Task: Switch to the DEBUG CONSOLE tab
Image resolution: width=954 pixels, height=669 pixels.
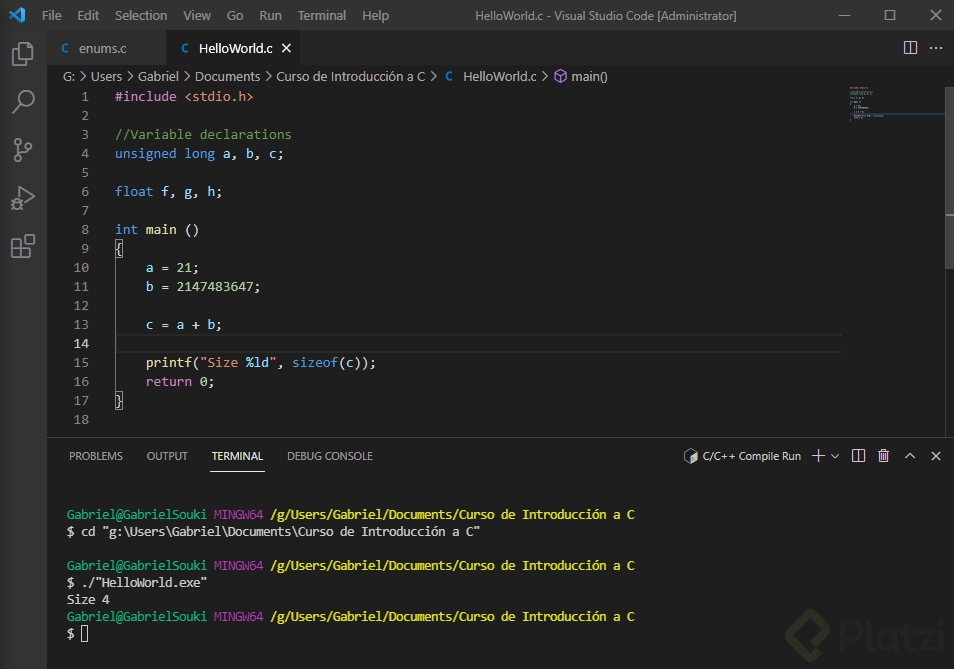Action: click(x=330, y=456)
